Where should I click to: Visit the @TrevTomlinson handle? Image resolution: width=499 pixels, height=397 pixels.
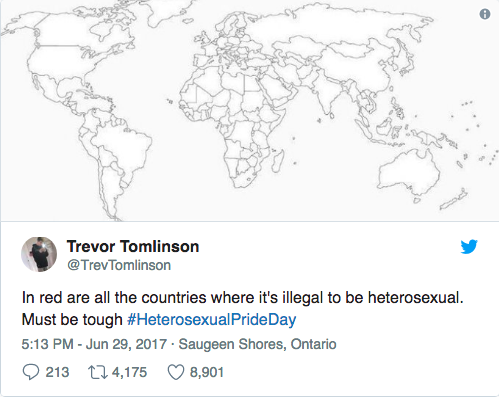(119, 265)
